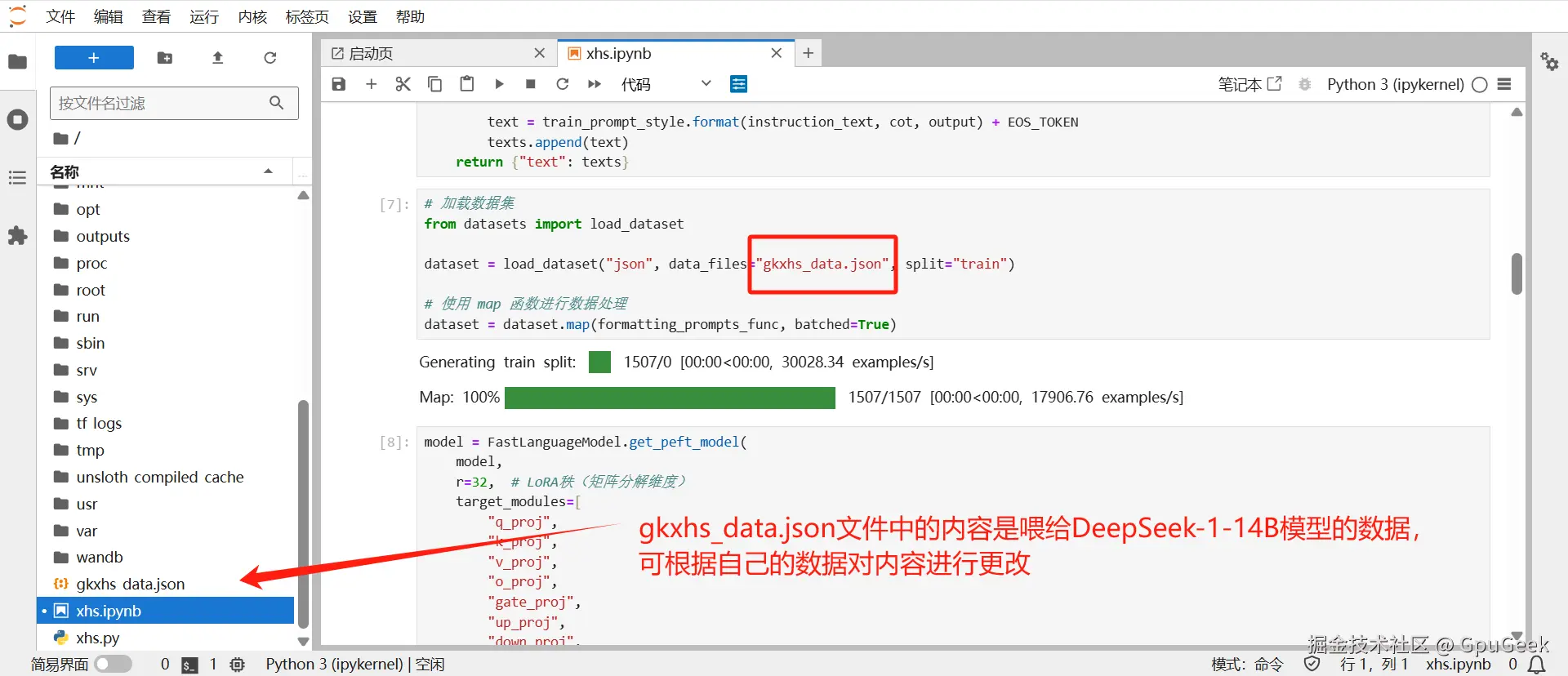The image size is (1568, 676).
Task: Click the filter files by name field
Action: pos(174,103)
